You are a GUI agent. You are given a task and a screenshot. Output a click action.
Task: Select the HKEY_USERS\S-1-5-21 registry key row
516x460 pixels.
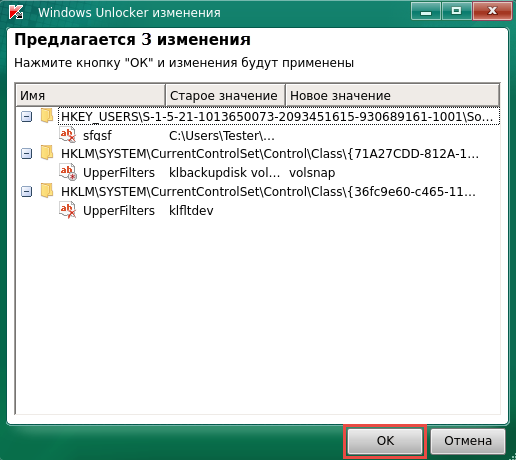pos(279,117)
